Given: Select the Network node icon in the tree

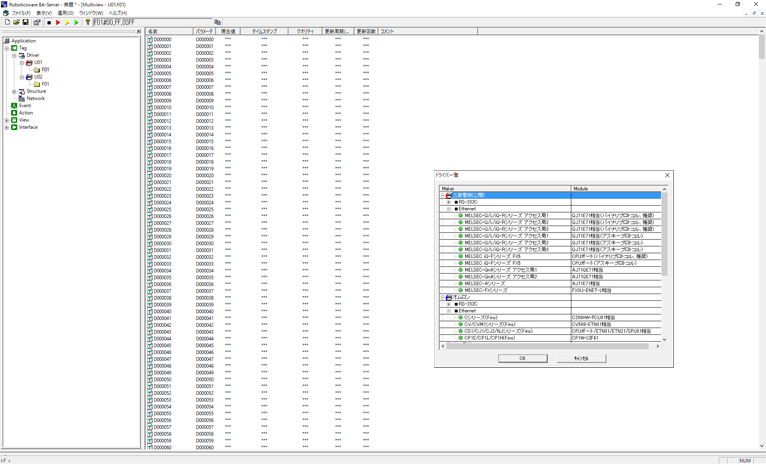Looking at the screenshot, I should click(21, 98).
